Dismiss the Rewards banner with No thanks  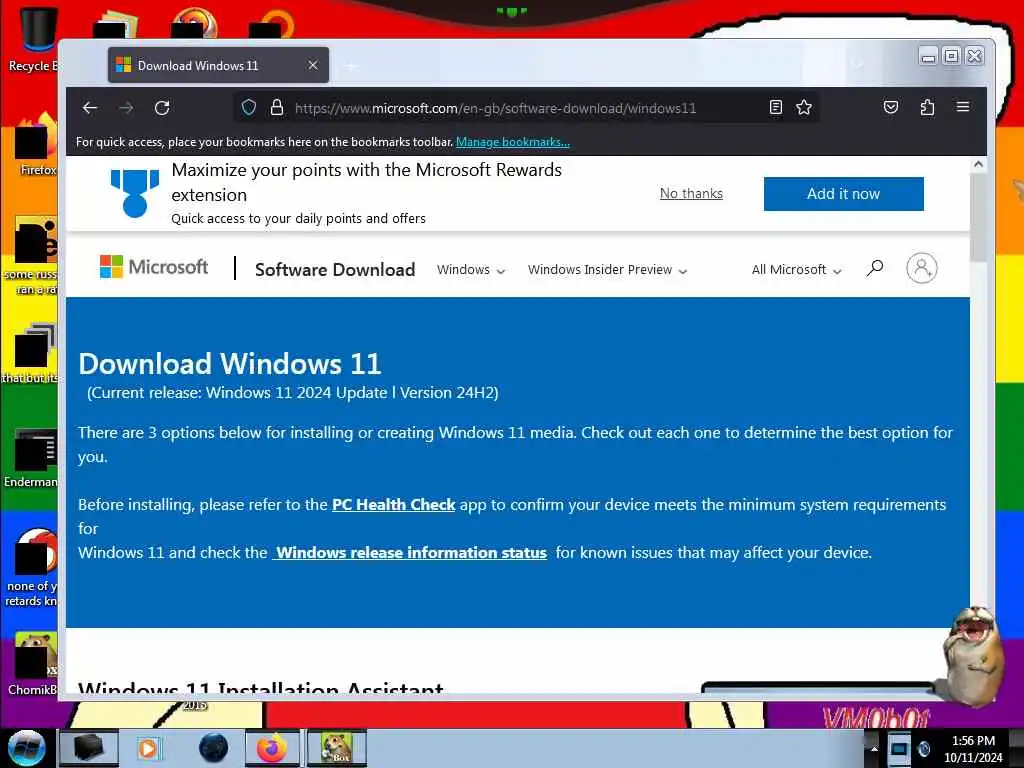tap(691, 193)
